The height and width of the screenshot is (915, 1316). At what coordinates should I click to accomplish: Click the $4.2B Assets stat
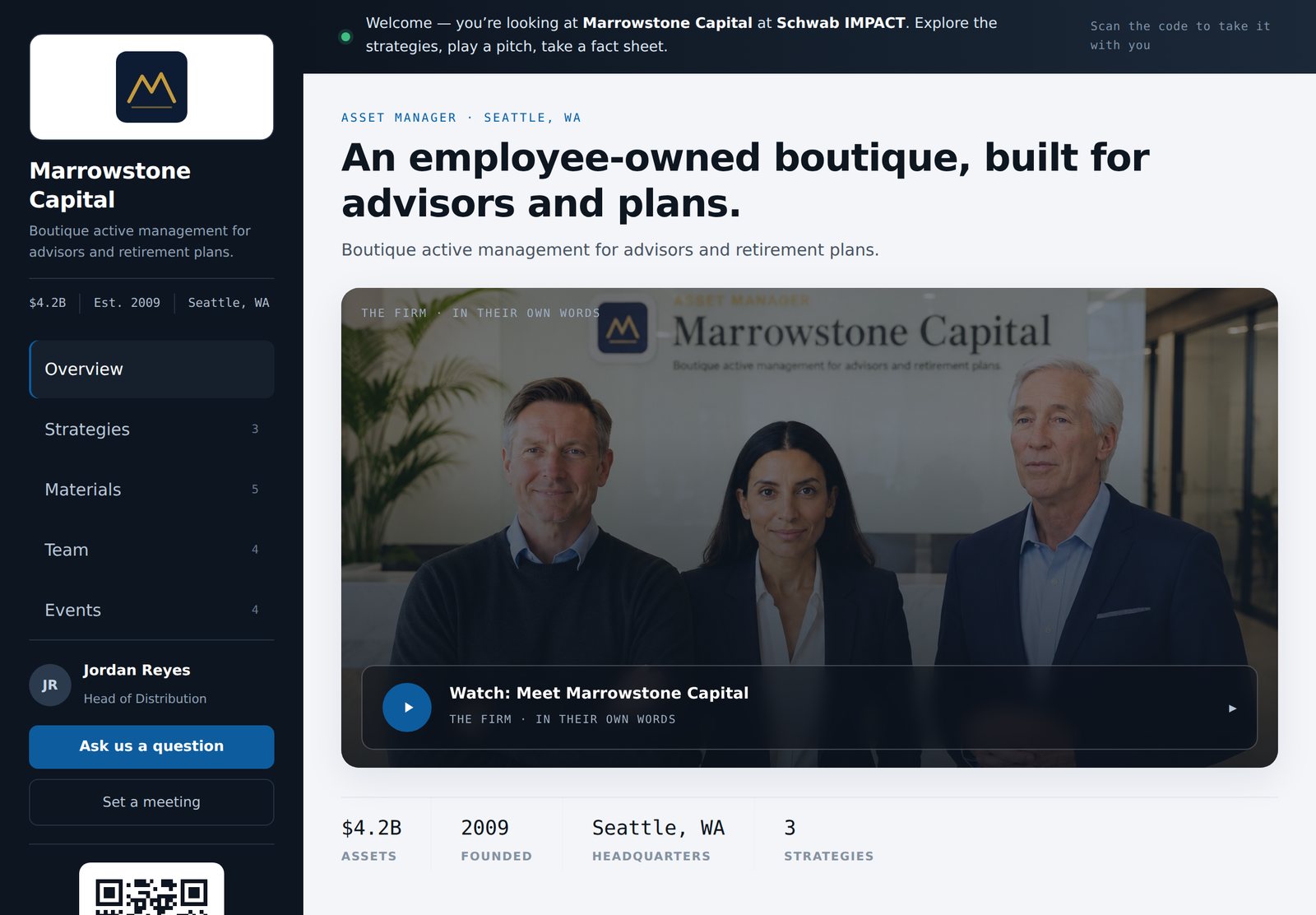pyautogui.click(x=372, y=839)
